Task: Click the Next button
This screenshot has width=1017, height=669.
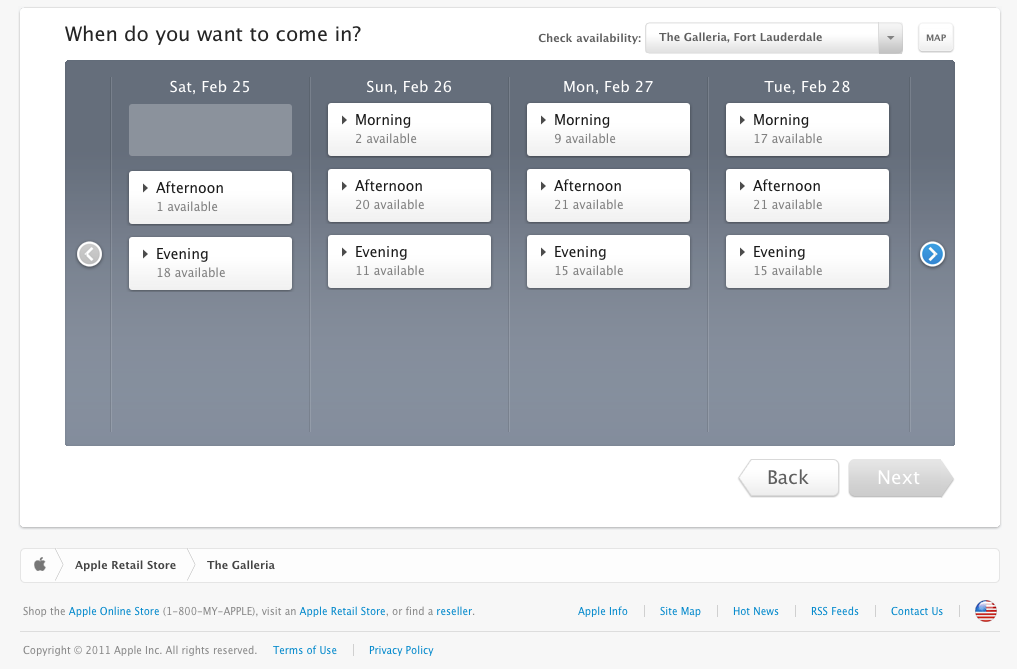Action: 901,478
